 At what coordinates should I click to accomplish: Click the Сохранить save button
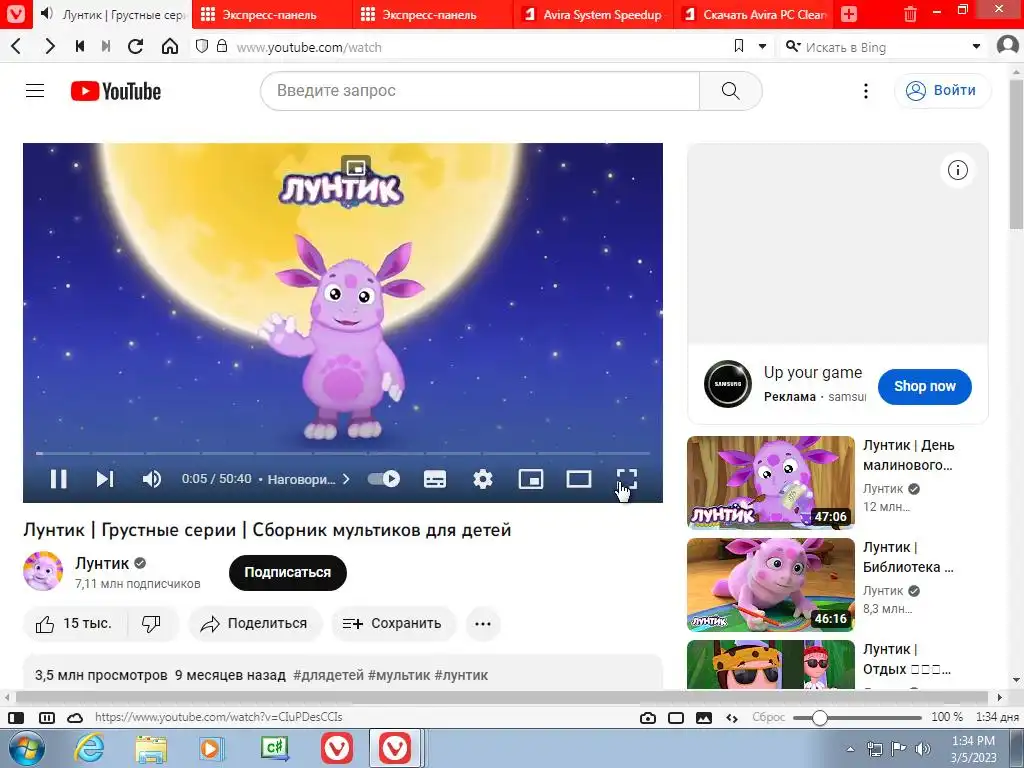(x=393, y=624)
